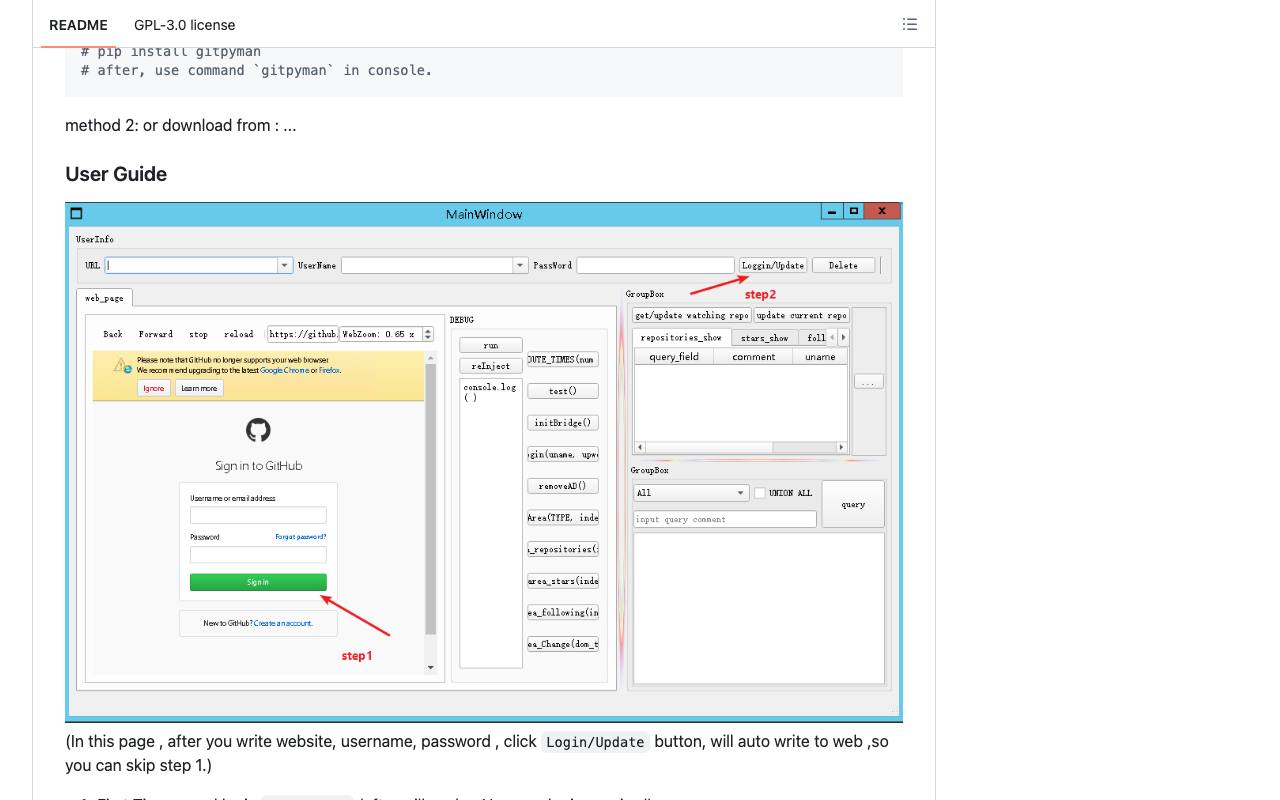The height and width of the screenshot is (800, 1280).
Task: Focus the PassWord input field
Action: coord(655,265)
